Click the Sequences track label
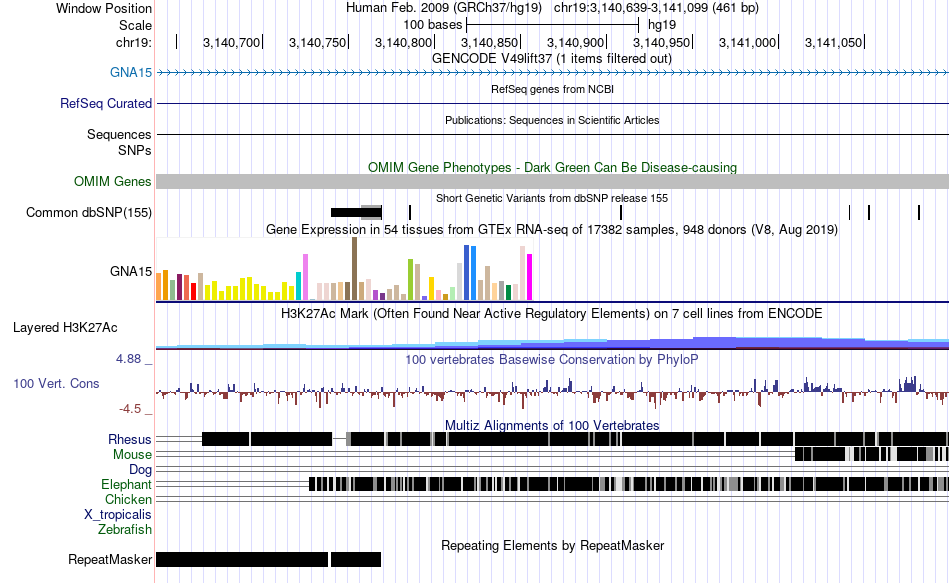 [x=119, y=135]
